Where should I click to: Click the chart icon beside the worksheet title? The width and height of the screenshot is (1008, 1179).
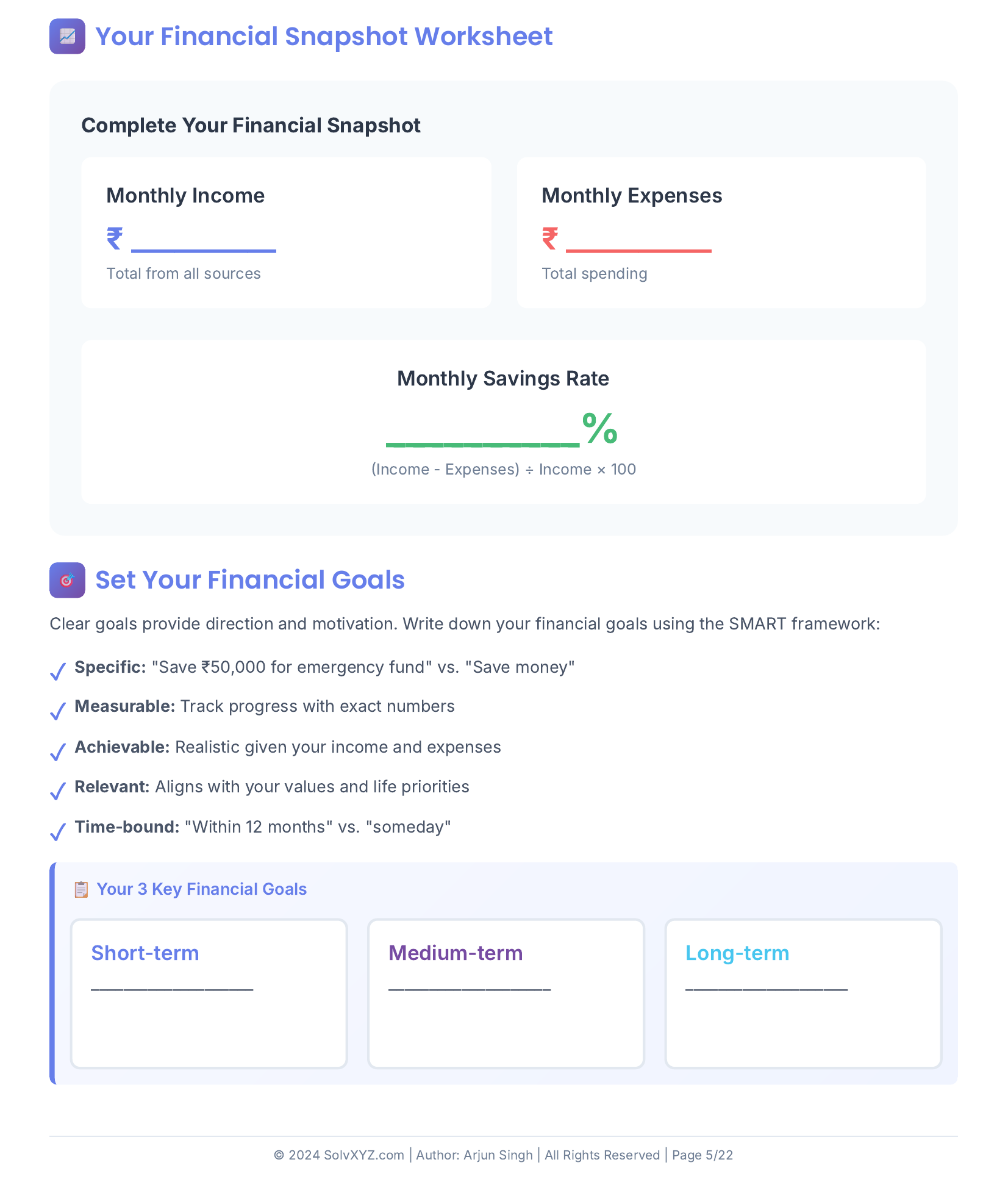(67, 37)
